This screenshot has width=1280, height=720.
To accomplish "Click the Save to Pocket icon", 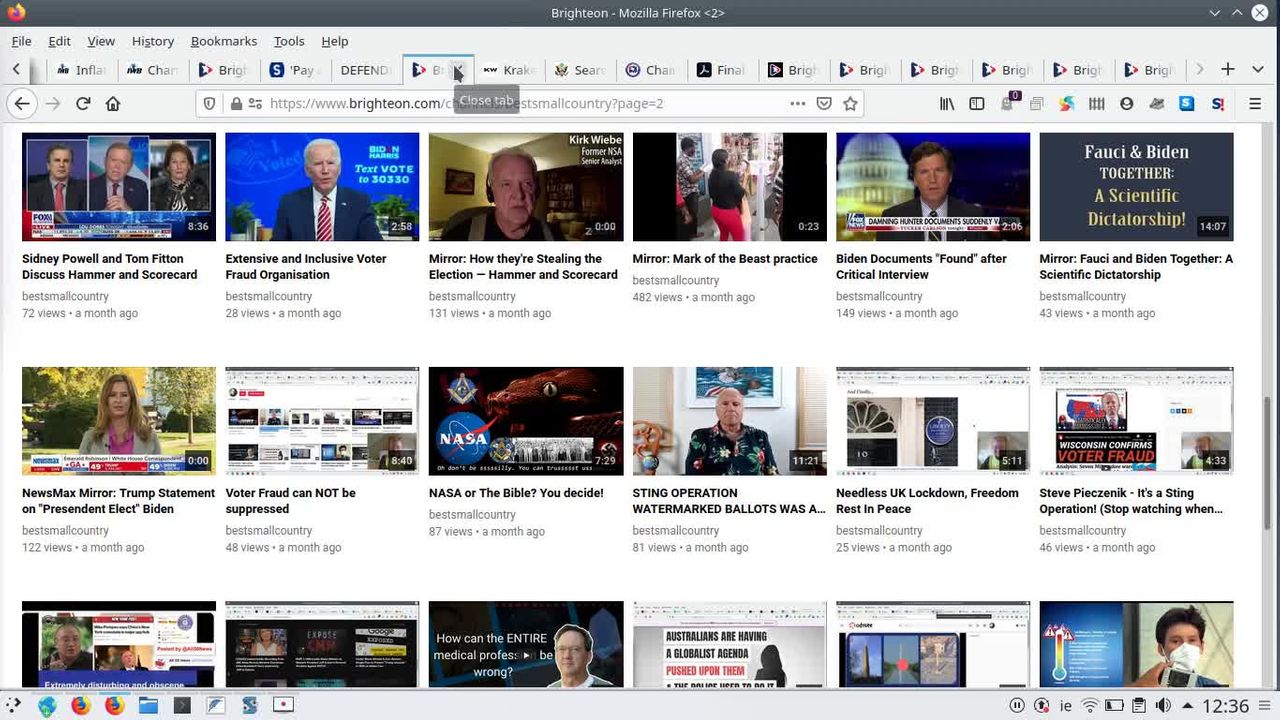I will tap(824, 103).
